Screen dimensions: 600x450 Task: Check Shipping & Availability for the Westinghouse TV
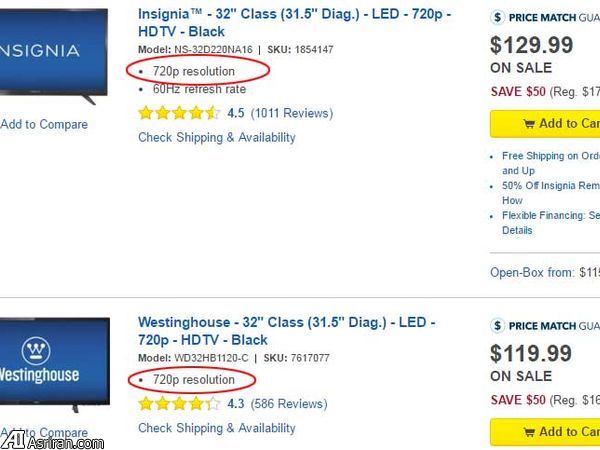[217, 428]
